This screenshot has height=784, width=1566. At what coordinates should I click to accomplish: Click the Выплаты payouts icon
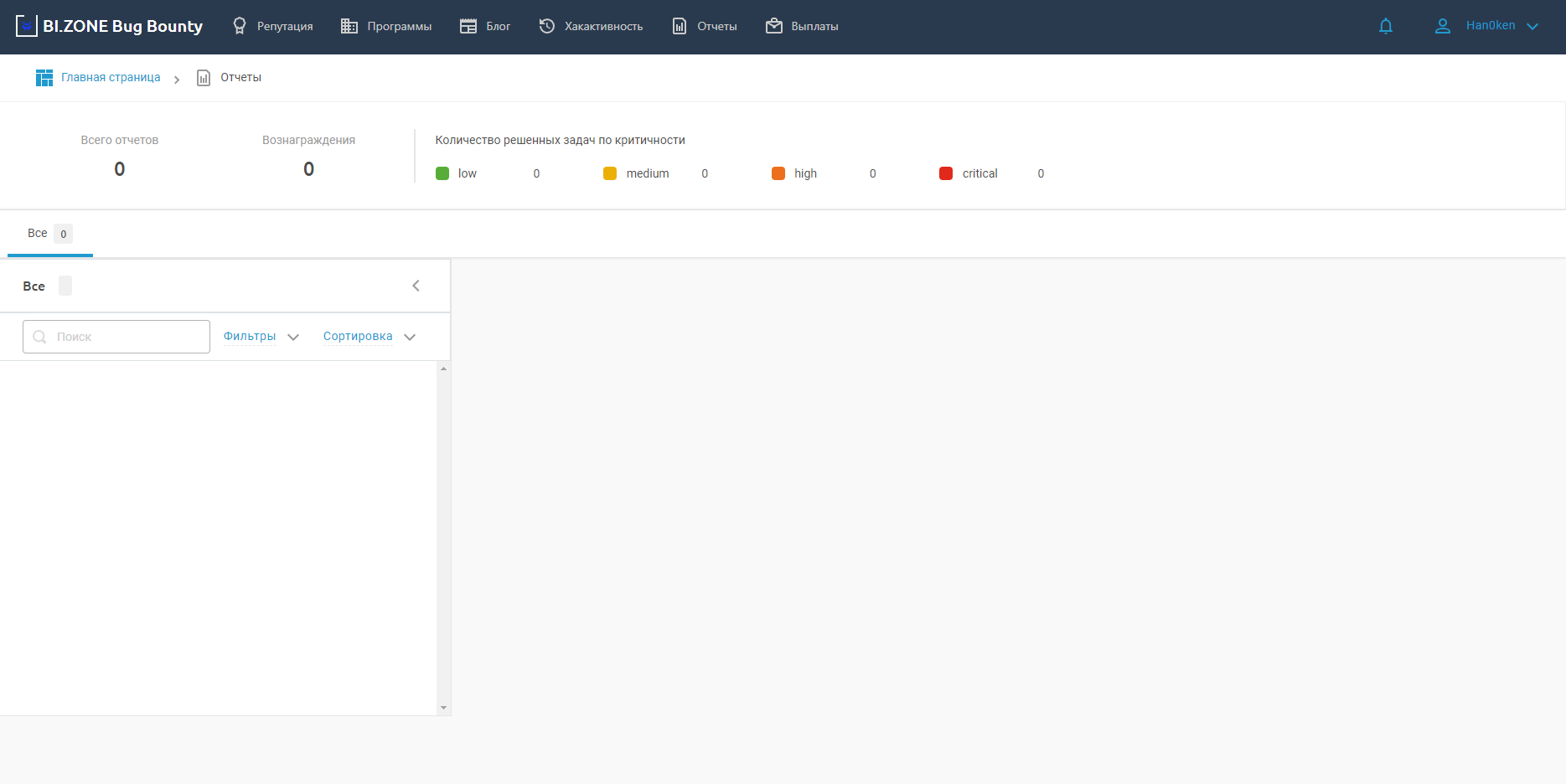(x=774, y=26)
